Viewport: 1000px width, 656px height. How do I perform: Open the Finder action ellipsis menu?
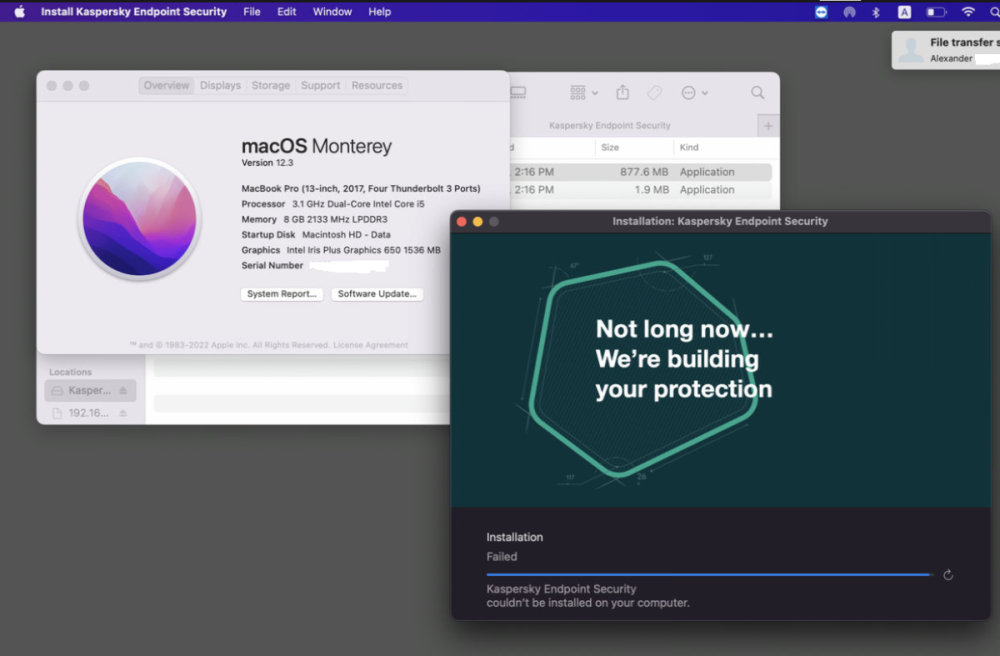(695, 93)
